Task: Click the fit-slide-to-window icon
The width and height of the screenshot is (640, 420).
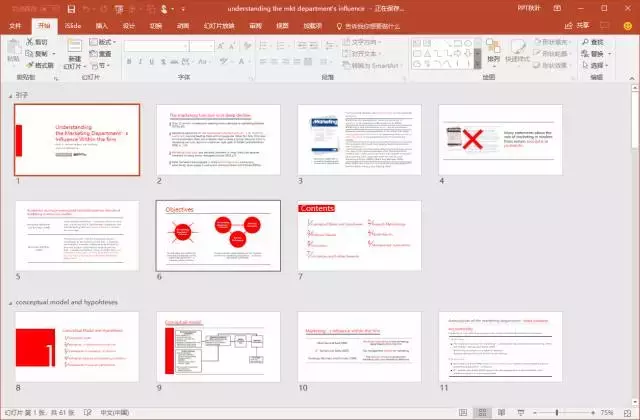Action: click(627, 413)
